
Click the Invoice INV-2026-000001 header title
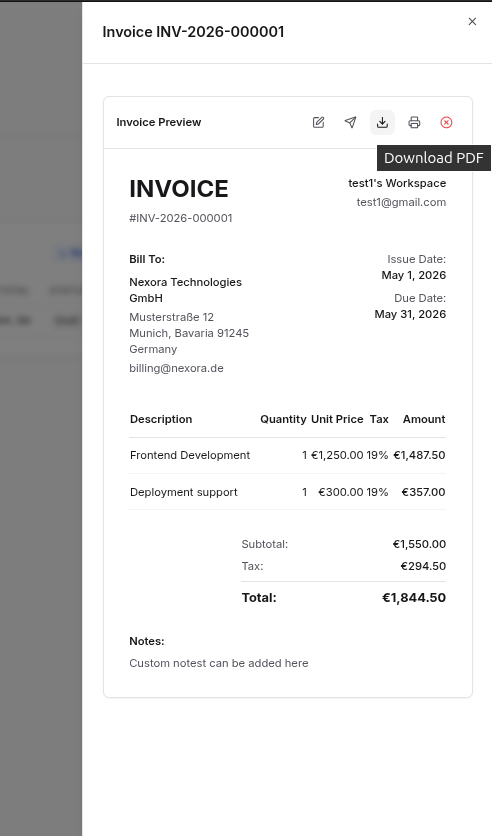193,32
